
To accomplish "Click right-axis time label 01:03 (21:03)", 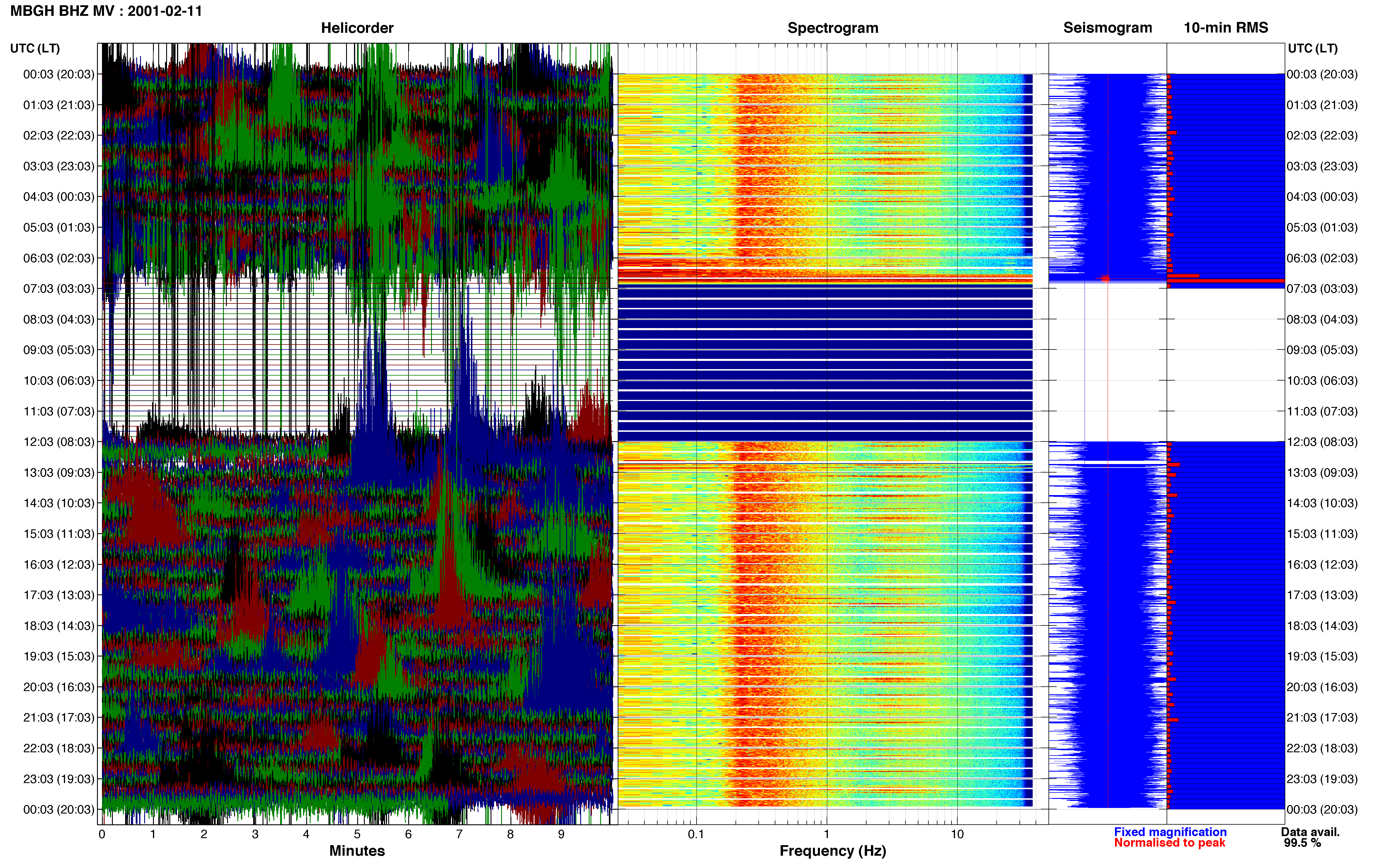I will click(1322, 105).
